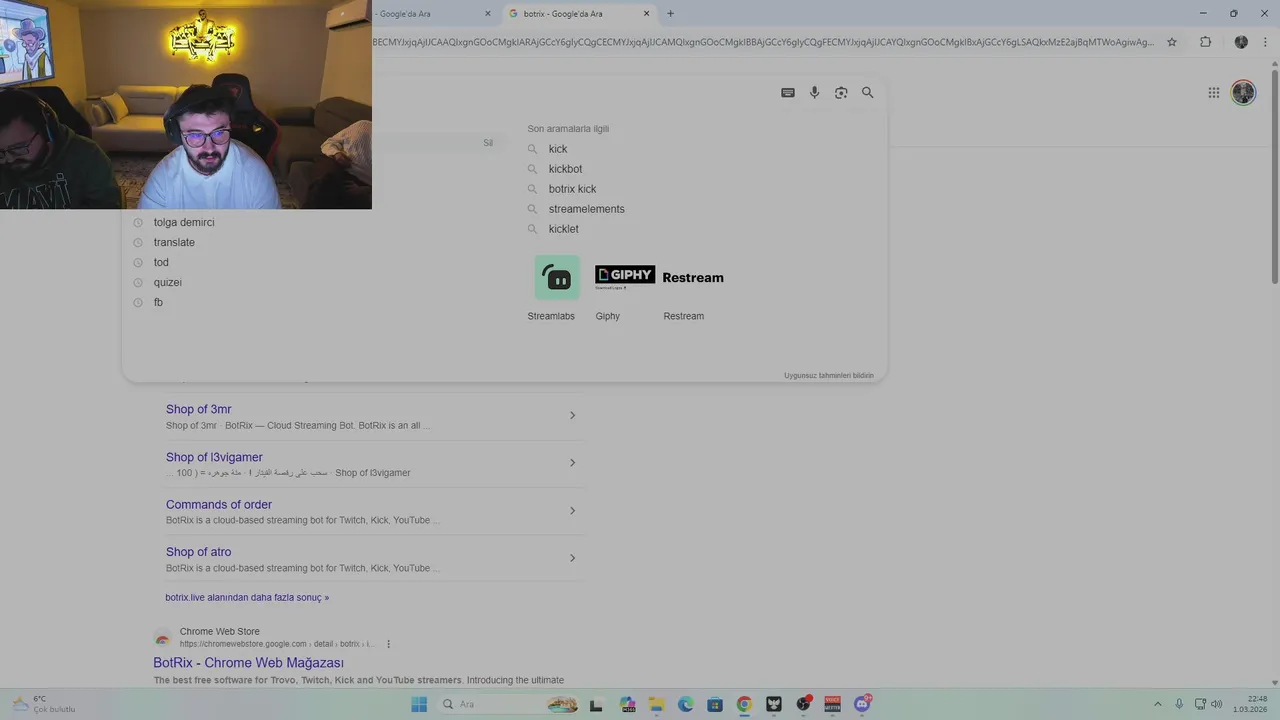Viewport: 1280px width, 720px height.
Task: Bookmark this page with the star icon
Action: [x=1172, y=42]
